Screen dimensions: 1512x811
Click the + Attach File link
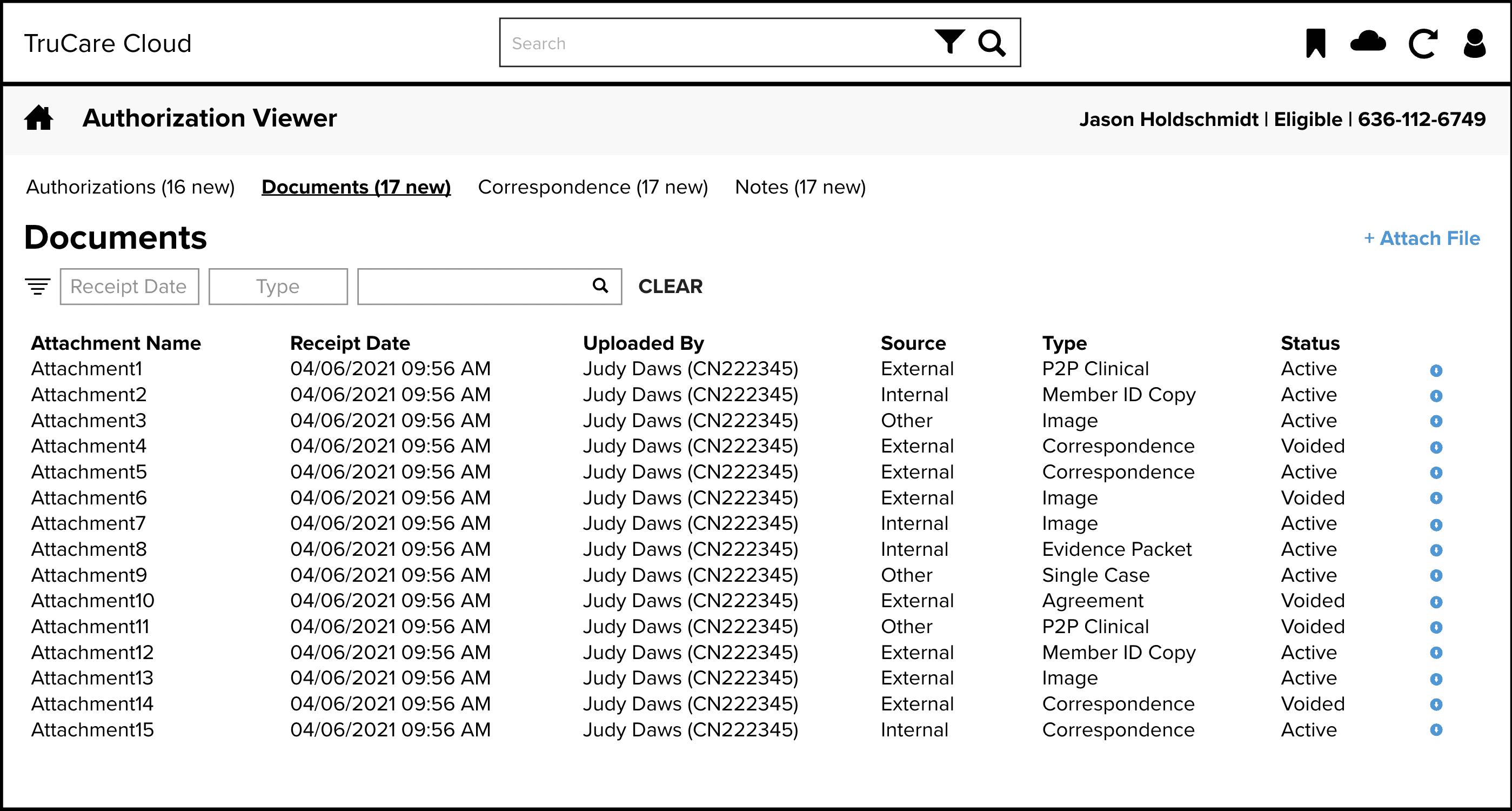[1422, 238]
